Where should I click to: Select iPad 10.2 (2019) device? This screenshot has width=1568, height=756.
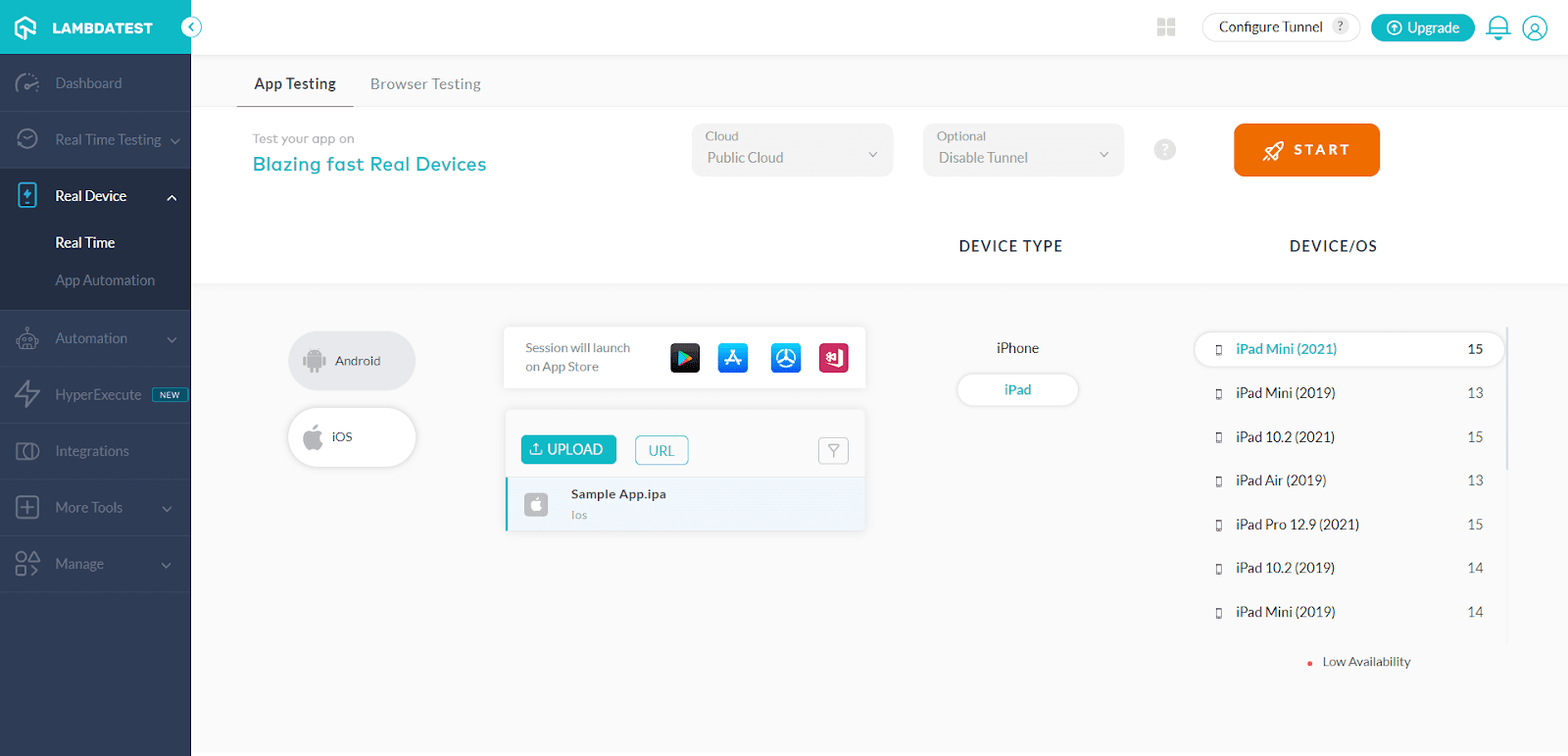tap(1348, 568)
